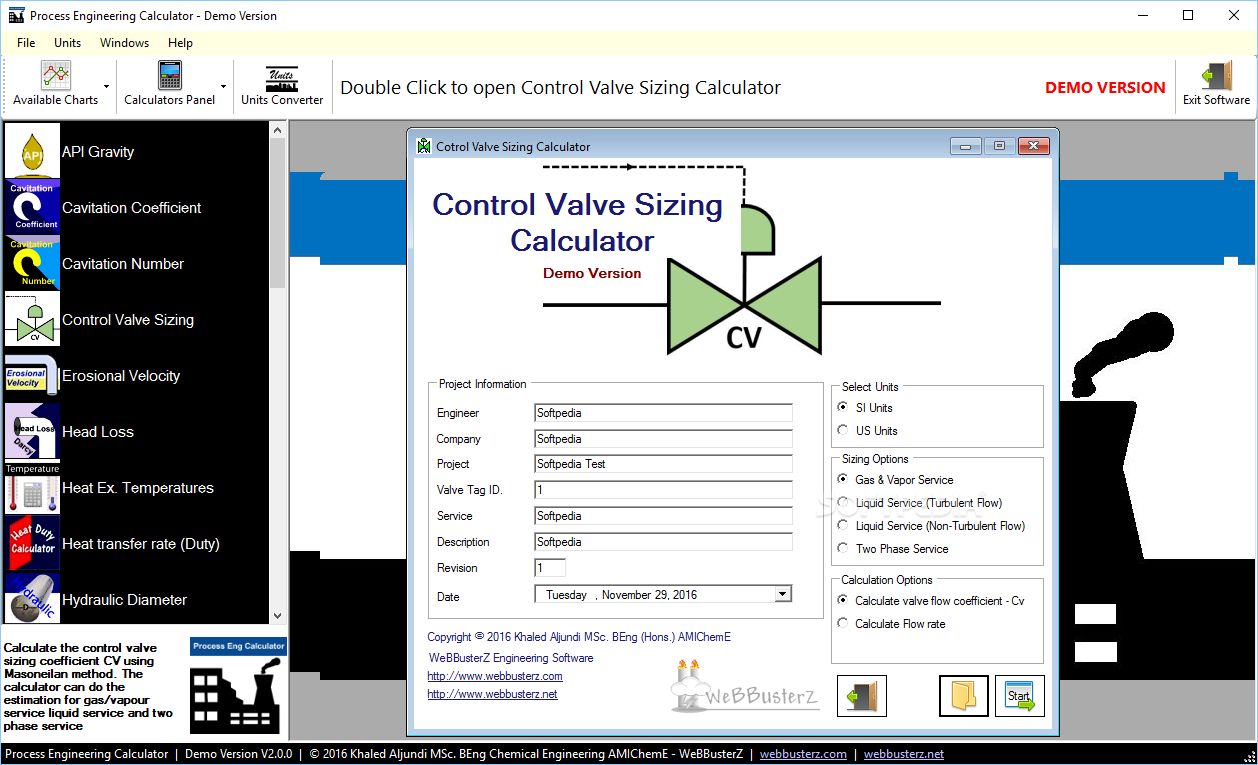This screenshot has height=765, width=1258.
Task: Choose Two Phase Service option
Action: coord(843,549)
